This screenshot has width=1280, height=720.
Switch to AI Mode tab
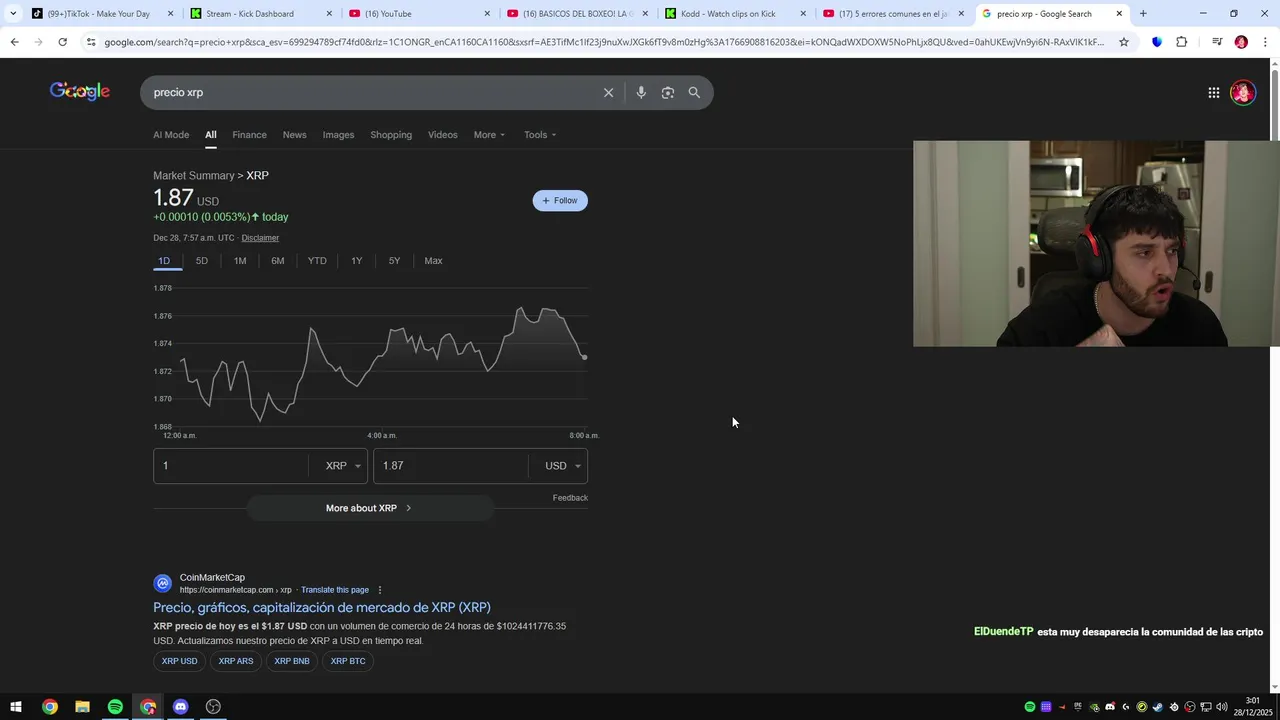coord(171,135)
